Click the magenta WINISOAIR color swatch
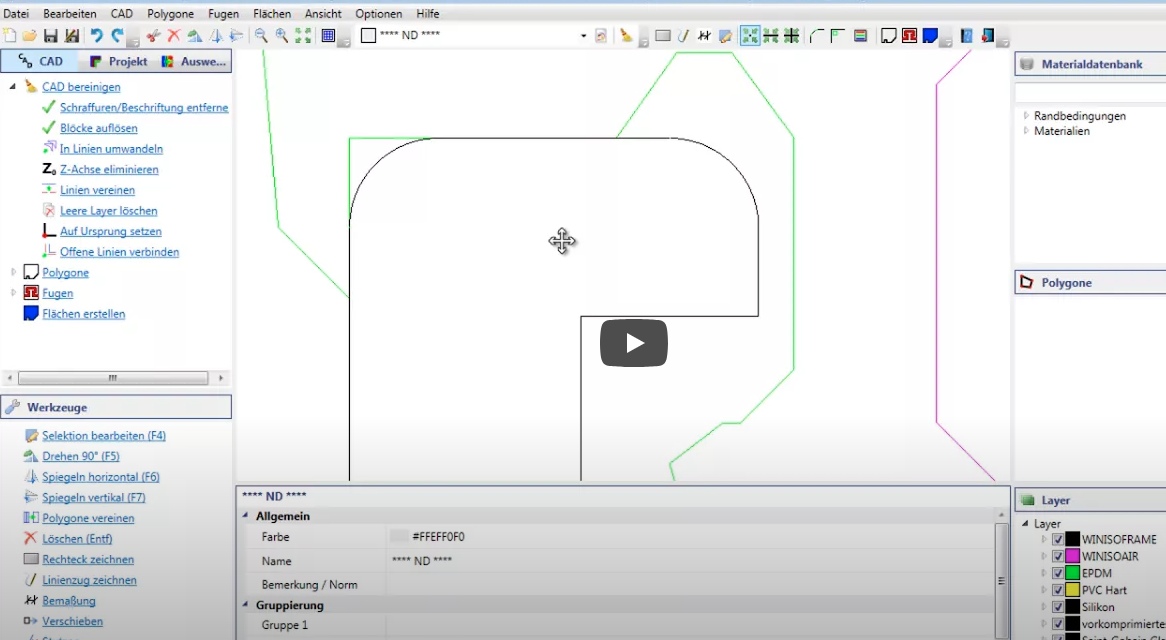The image size is (1166, 640). [x=1073, y=557]
